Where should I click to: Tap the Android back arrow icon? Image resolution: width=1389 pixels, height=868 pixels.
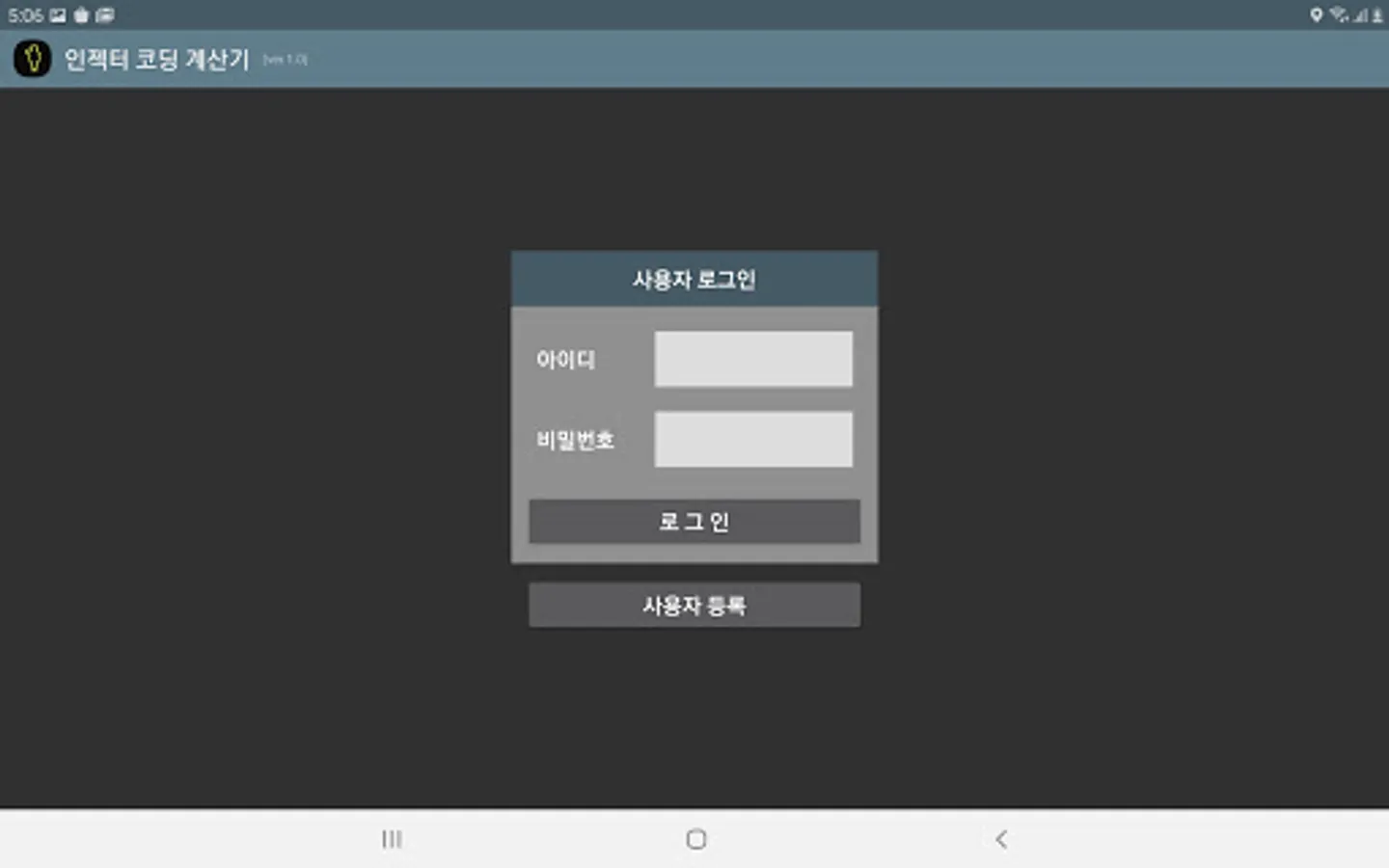click(1001, 839)
